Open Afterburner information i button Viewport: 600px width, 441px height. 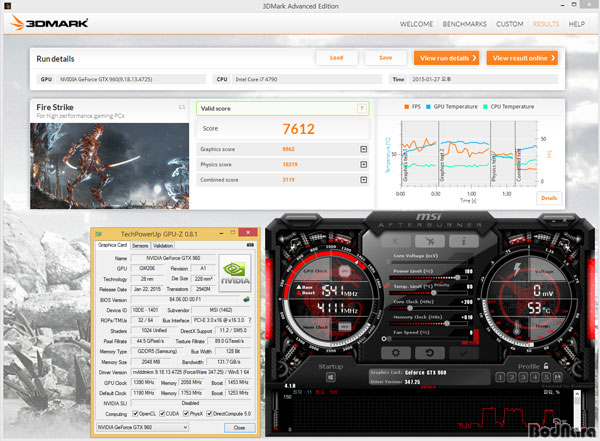464,241
